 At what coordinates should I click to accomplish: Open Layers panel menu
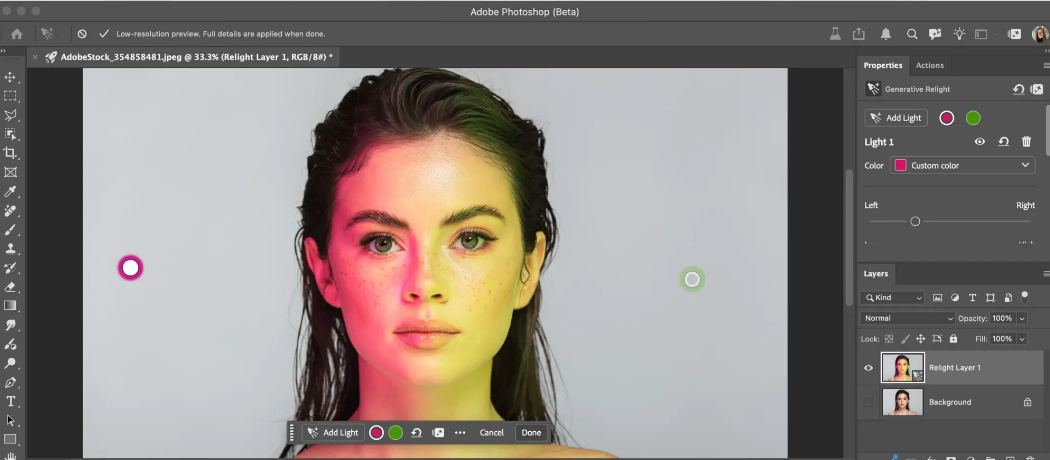point(1046,274)
